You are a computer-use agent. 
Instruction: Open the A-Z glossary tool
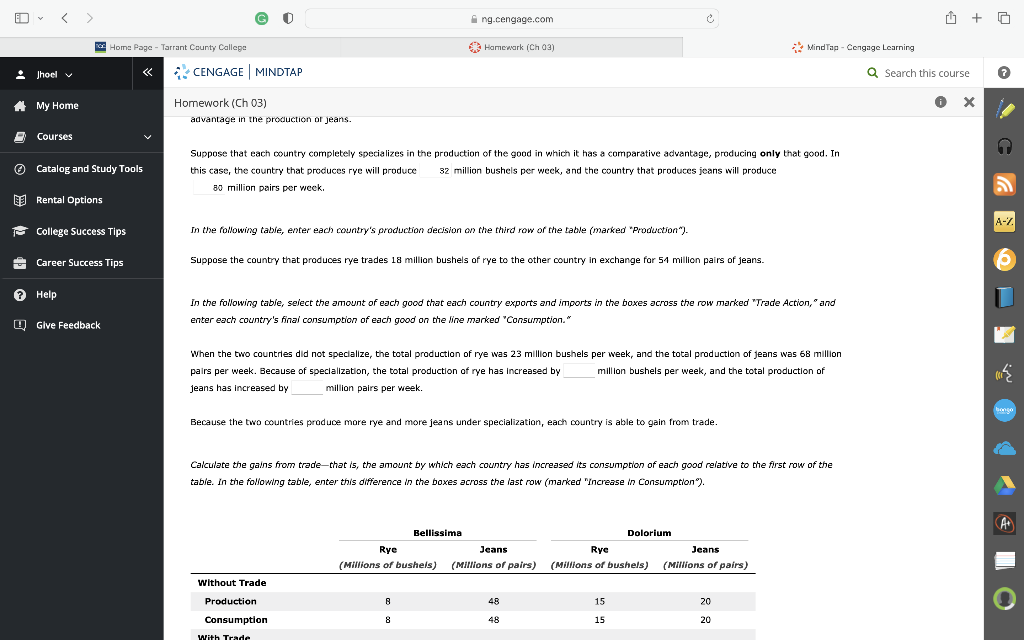point(1005,222)
